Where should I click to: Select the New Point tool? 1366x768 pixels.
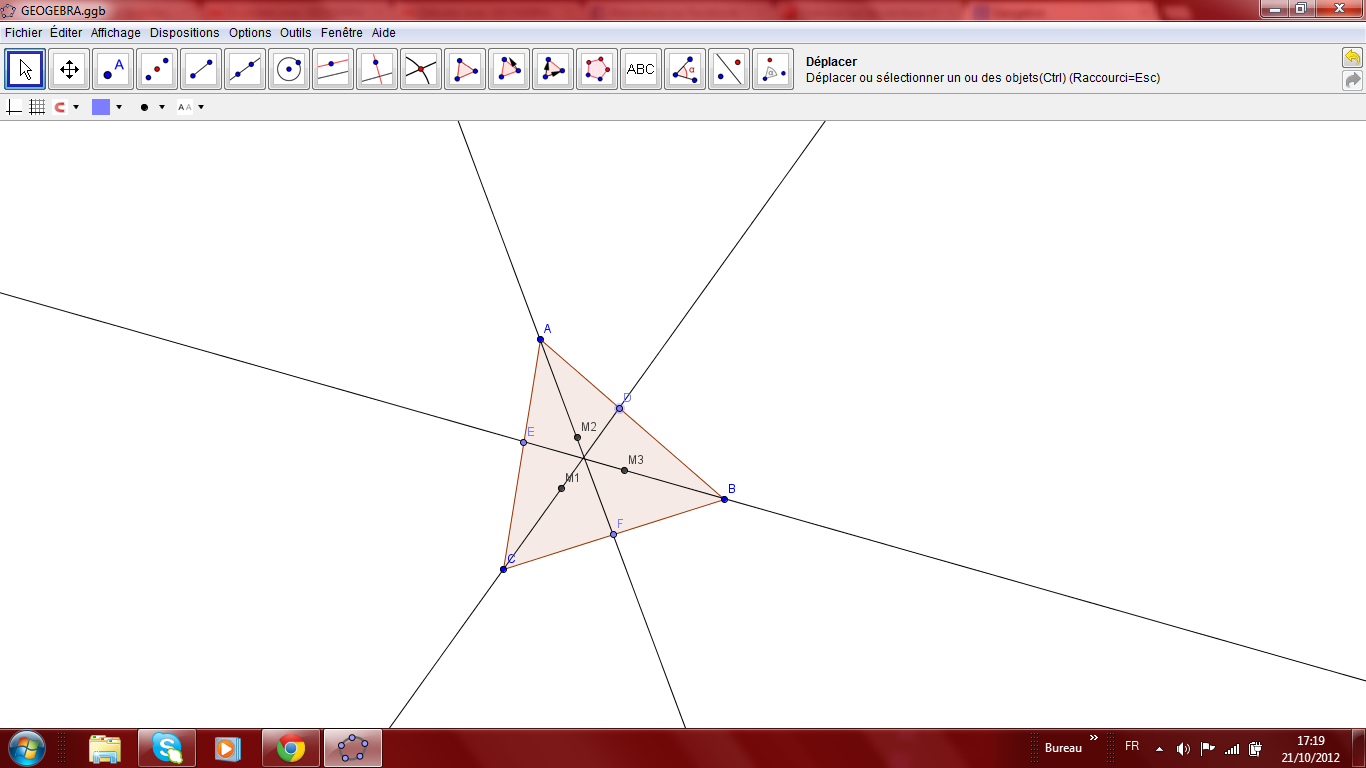(x=114, y=69)
